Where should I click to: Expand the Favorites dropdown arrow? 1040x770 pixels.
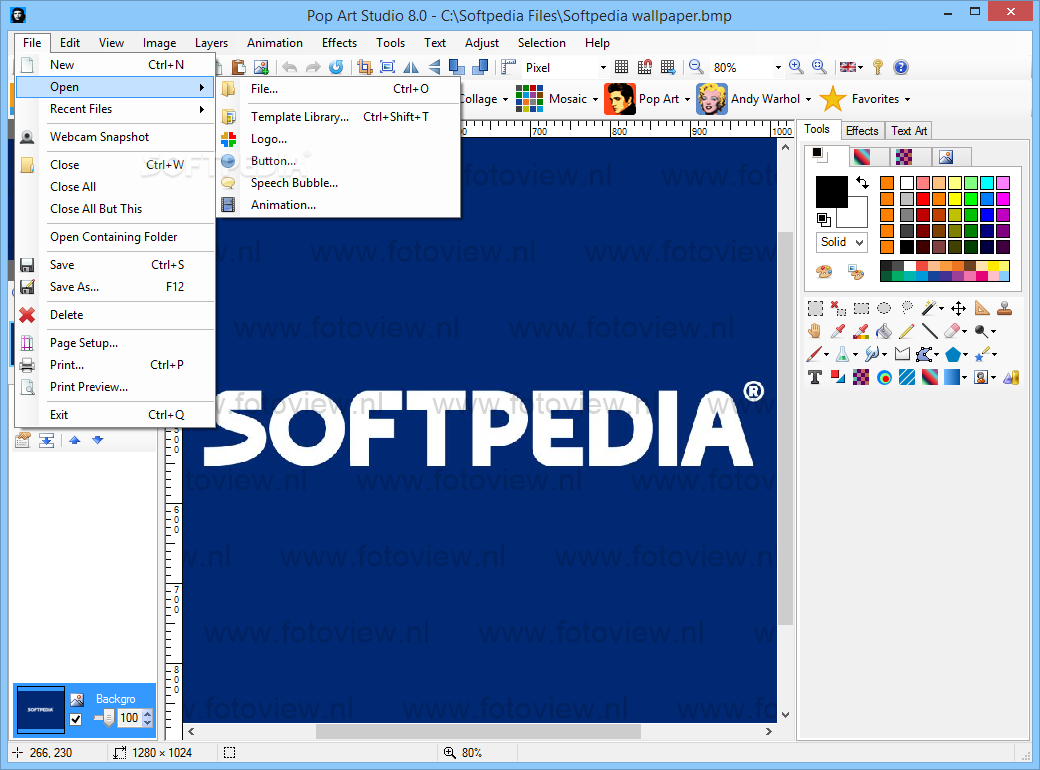[x=907, y=99]
